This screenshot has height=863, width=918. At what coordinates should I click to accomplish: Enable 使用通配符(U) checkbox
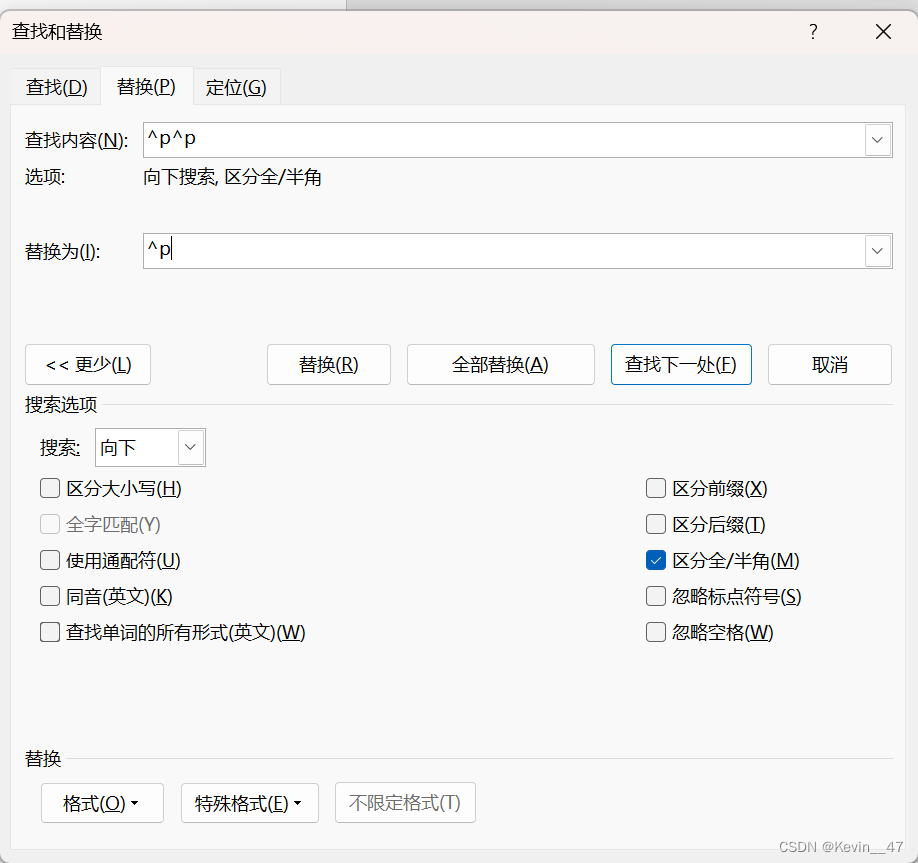tap(50, 560)
